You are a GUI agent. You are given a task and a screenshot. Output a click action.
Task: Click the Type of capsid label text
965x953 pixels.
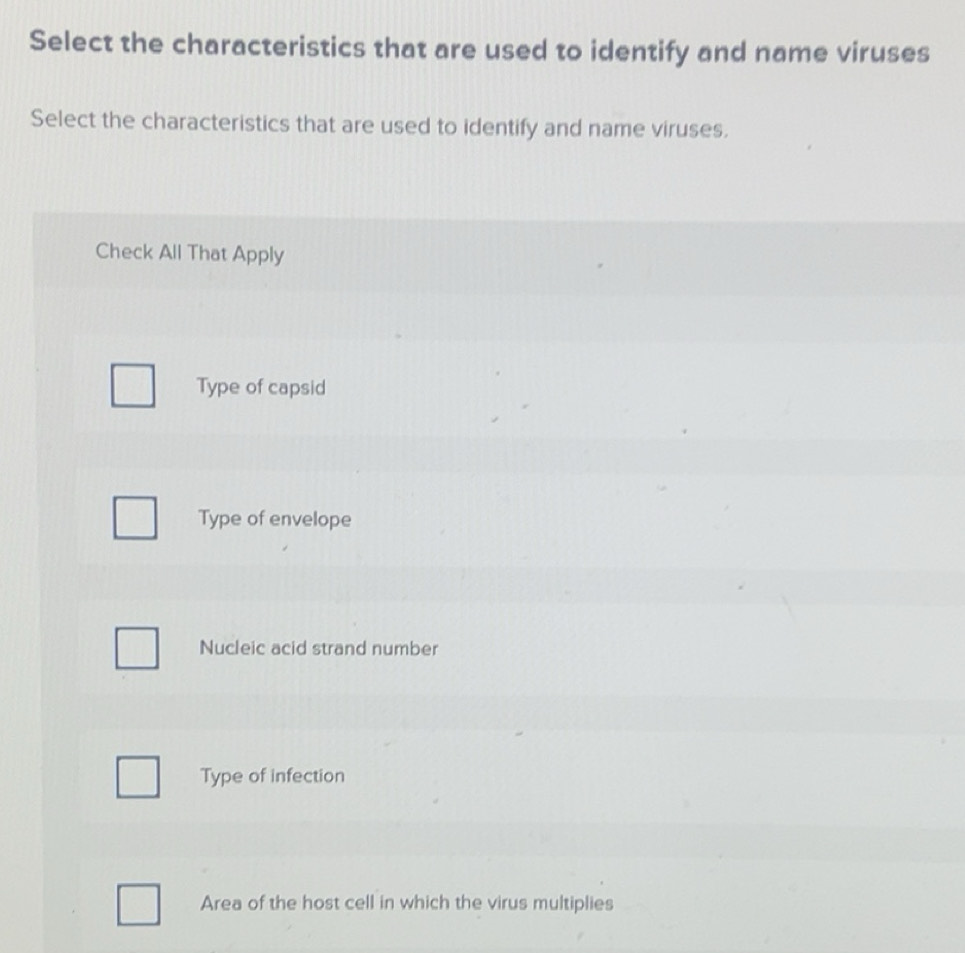pyautogui.click(x=261, y=388)
